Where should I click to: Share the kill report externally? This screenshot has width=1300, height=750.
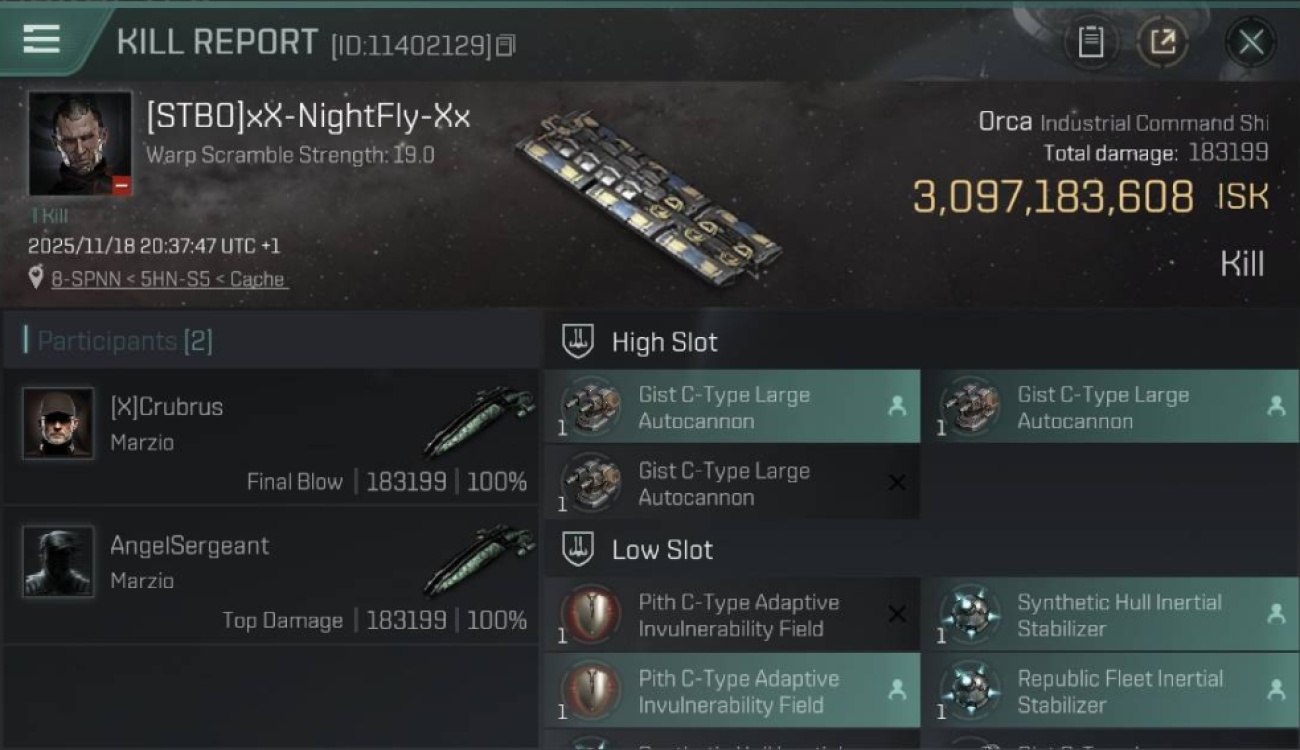(x=1162, y=42)
